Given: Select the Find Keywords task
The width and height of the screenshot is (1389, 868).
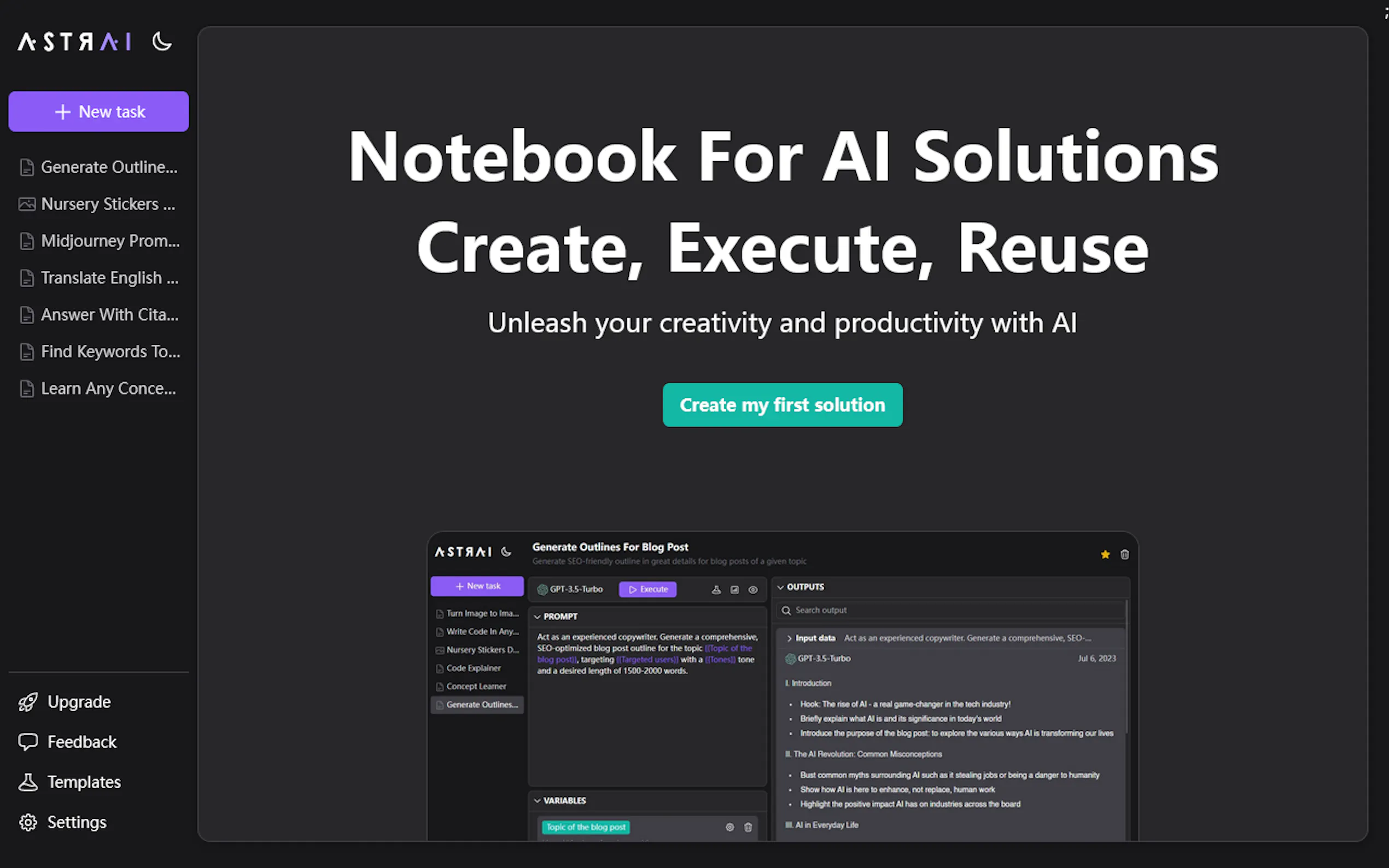Looking at the screenshot, I should [x=110, y=351].
